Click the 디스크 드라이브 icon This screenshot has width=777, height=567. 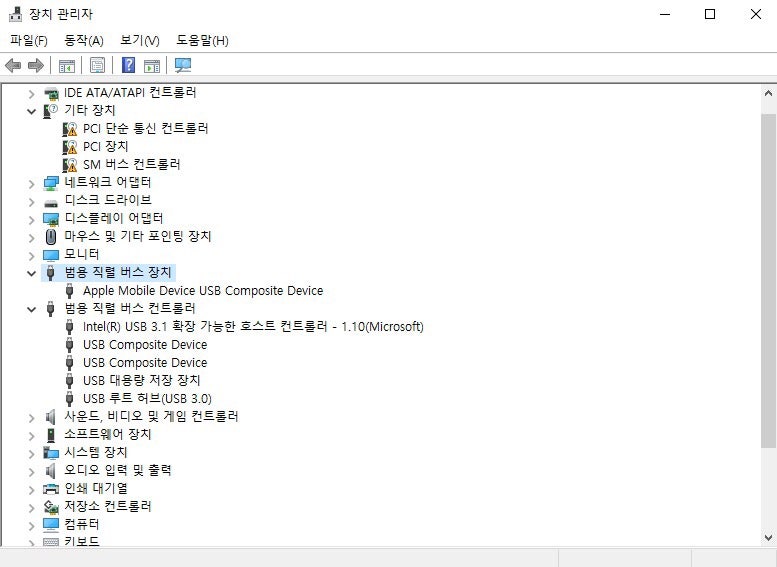tap(51, 203)
